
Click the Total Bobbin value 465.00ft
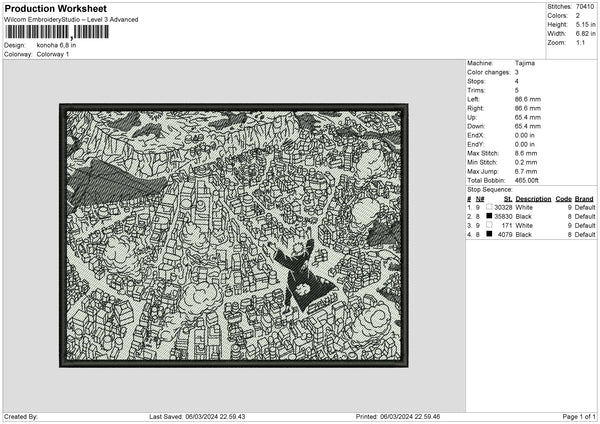529,179
